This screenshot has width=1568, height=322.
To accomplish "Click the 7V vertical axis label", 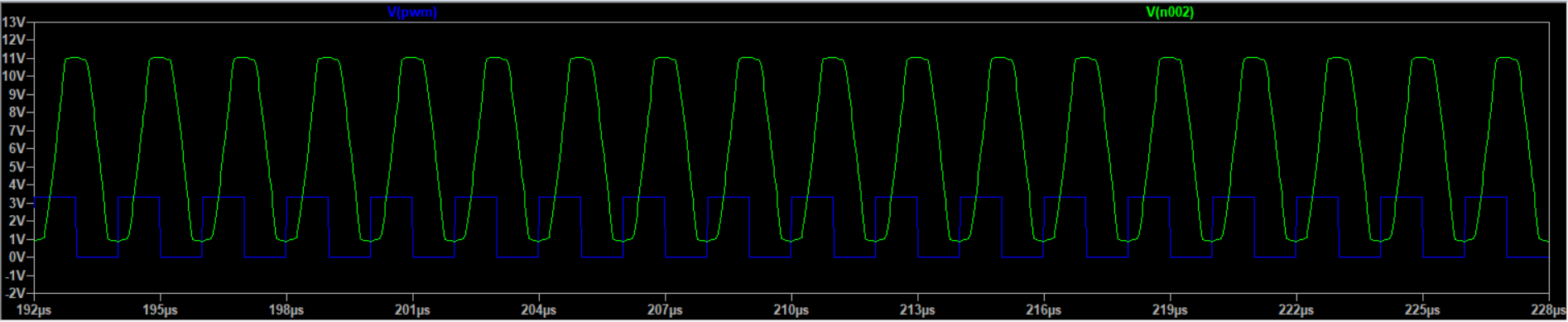I will 17,131.
